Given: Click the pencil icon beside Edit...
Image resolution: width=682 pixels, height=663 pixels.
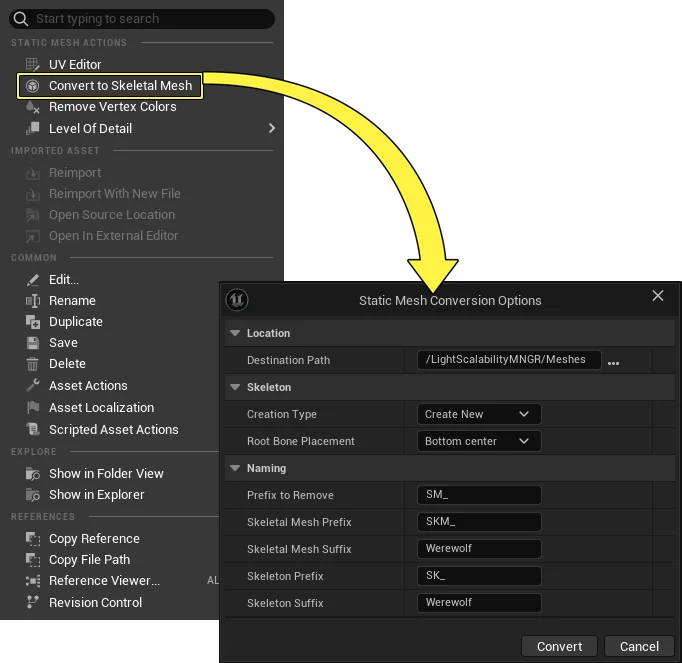Looking at the screenshot, I should (33, 280).
